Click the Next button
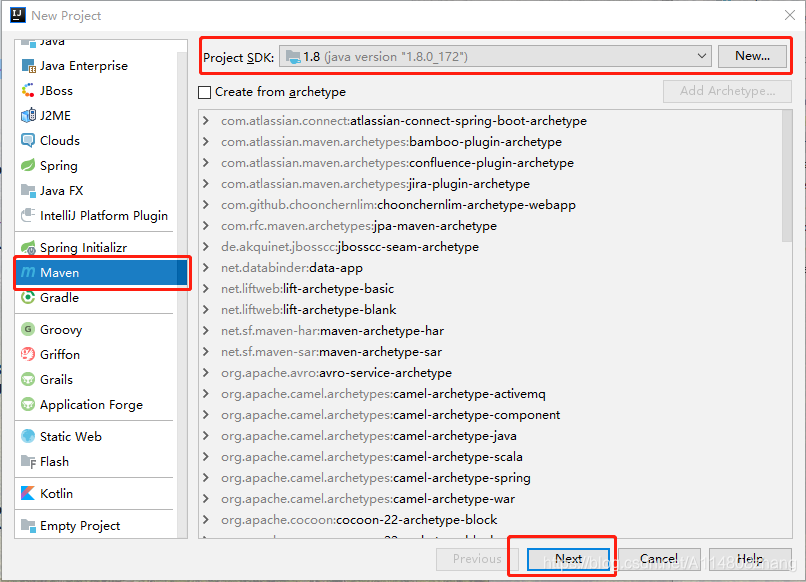 (x=569, y=559)
